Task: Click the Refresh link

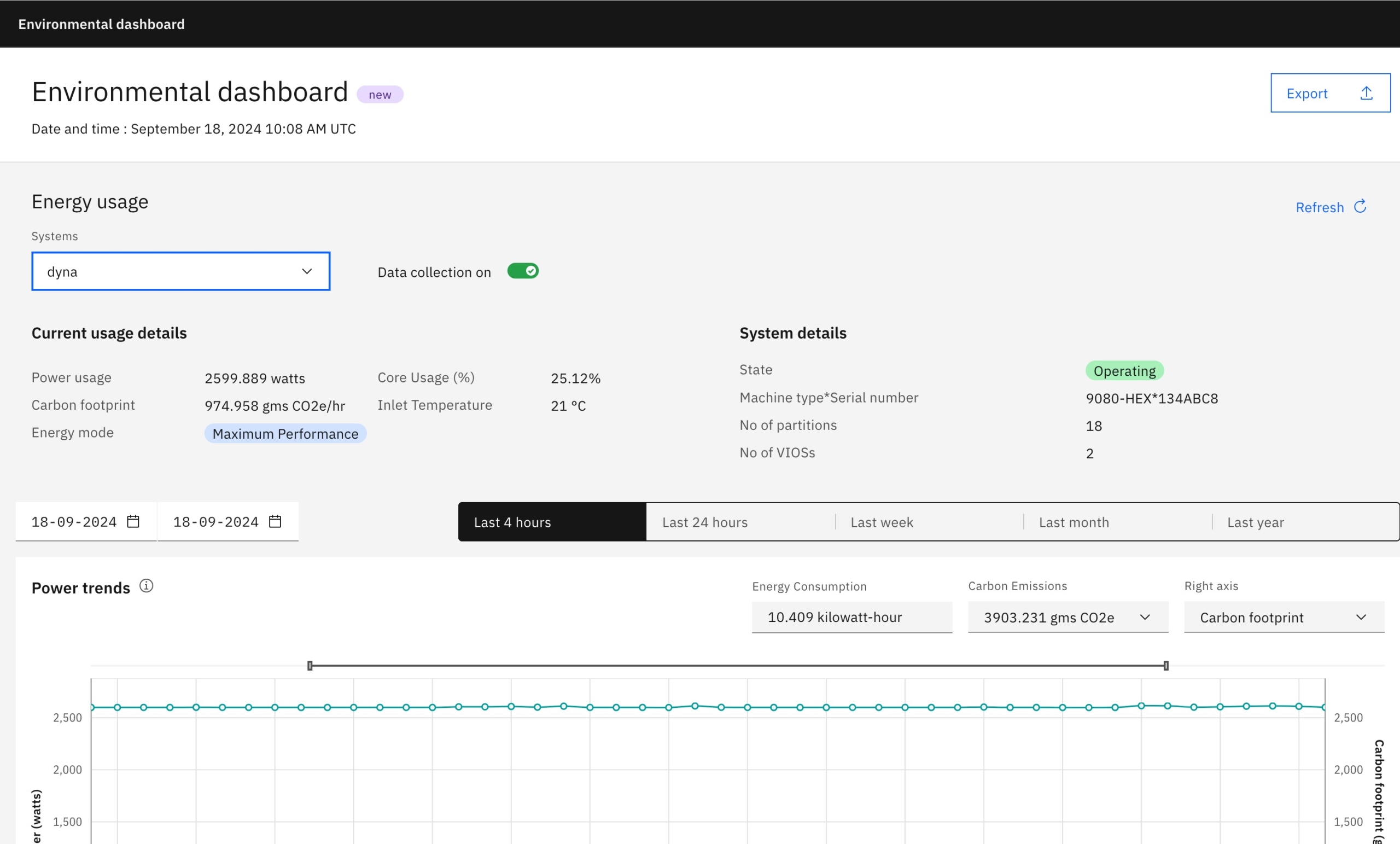Action: click(1330, 207)
